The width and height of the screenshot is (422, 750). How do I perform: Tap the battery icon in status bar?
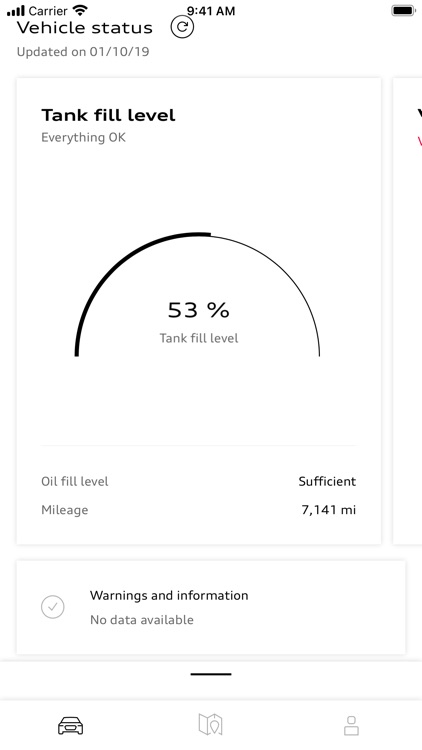pyautogui.click(x=403, y=11)
